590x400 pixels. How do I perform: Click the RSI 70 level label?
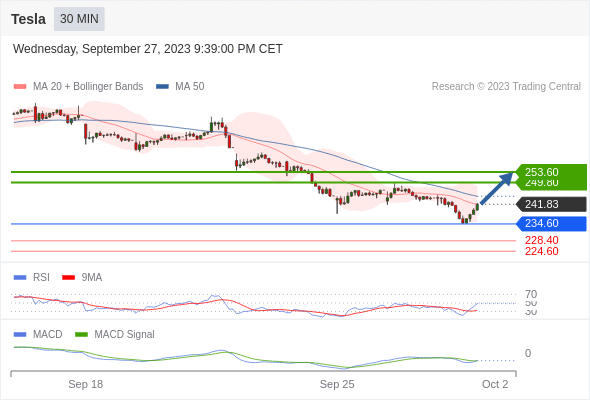[x=531, y=294]
